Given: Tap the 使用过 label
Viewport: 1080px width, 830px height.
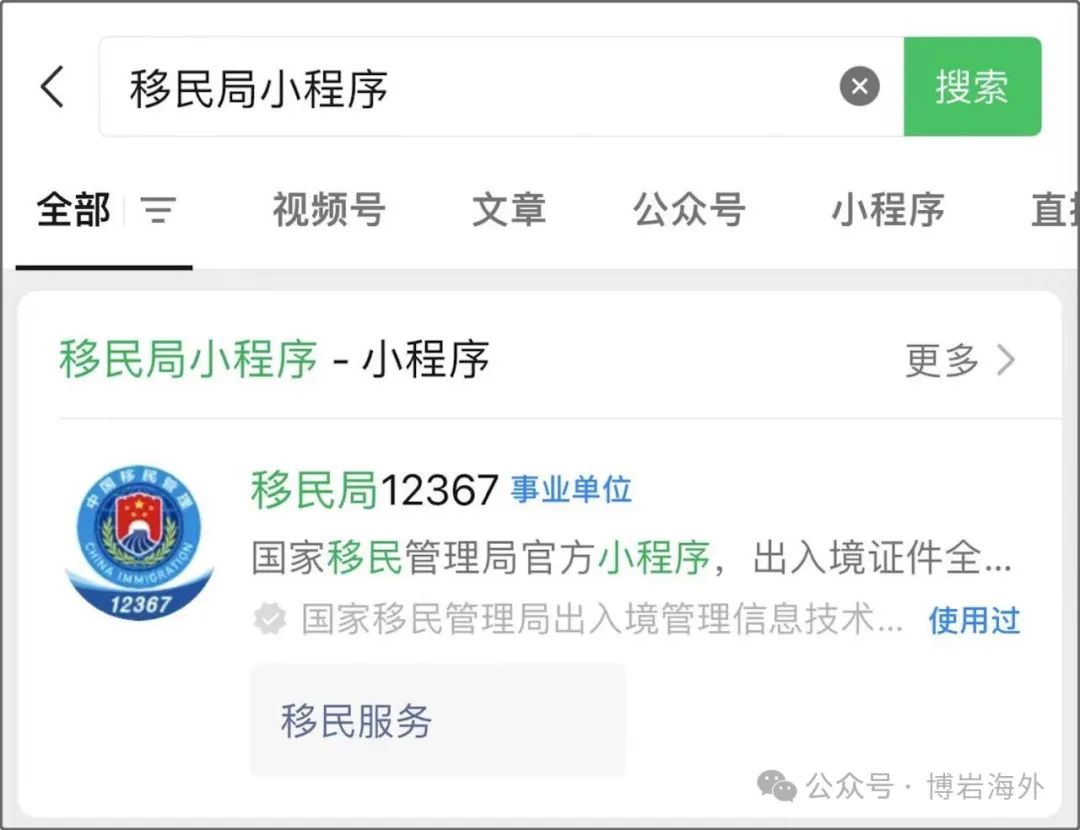Looking at the screenshot, I should (974, 620).
